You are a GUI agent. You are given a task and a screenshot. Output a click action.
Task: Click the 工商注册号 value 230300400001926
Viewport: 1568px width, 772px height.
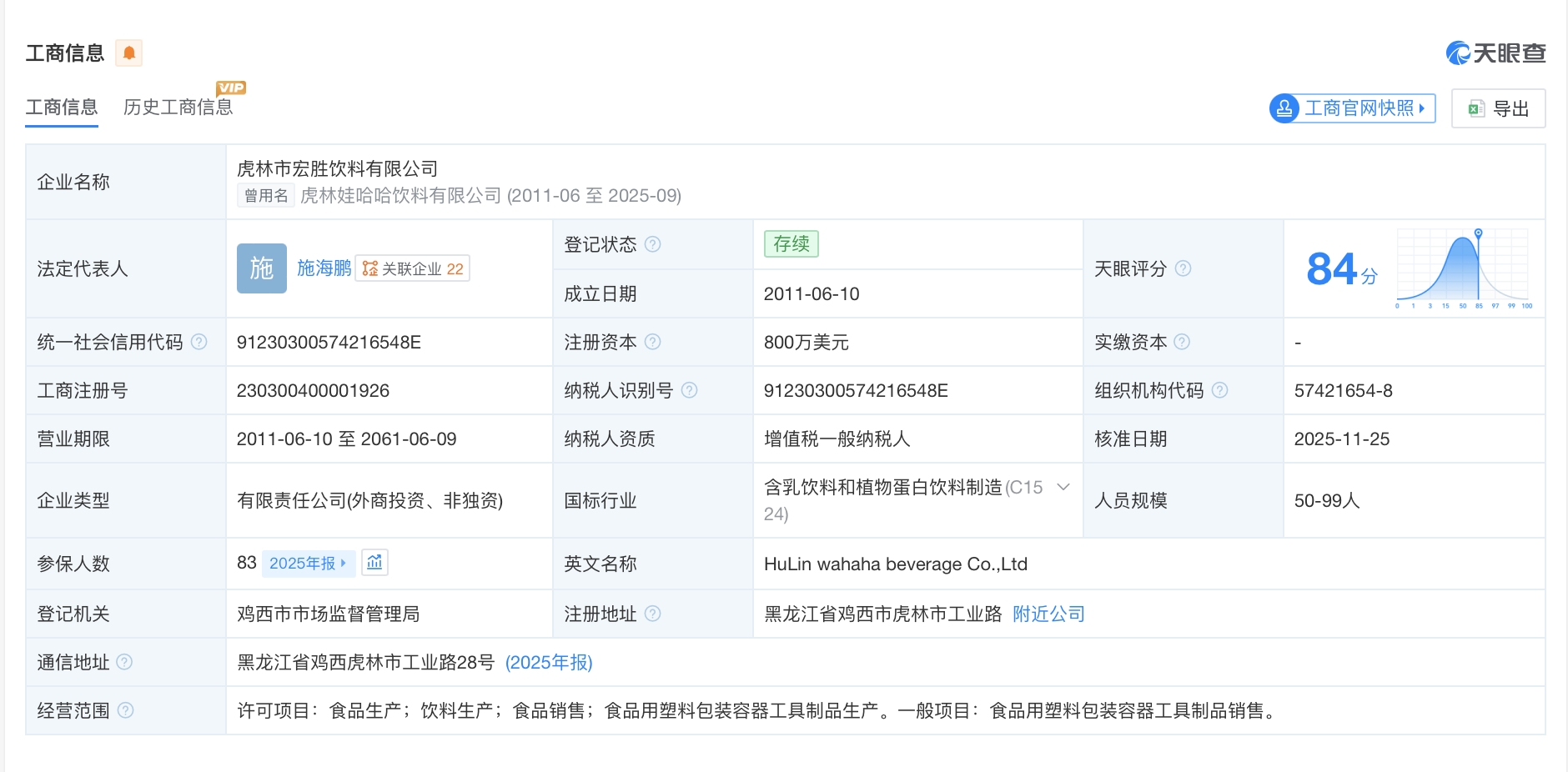coord(313,391)
